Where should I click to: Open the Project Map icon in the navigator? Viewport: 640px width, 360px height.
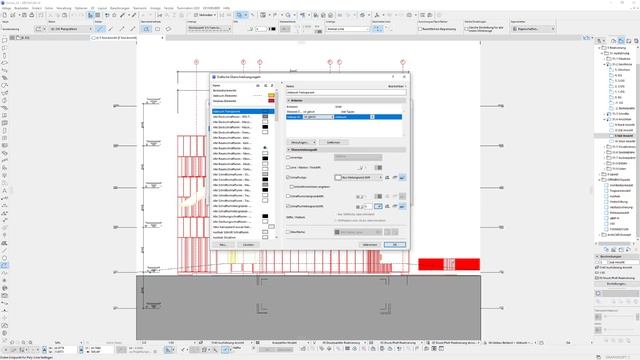click(x=613, y=41)
